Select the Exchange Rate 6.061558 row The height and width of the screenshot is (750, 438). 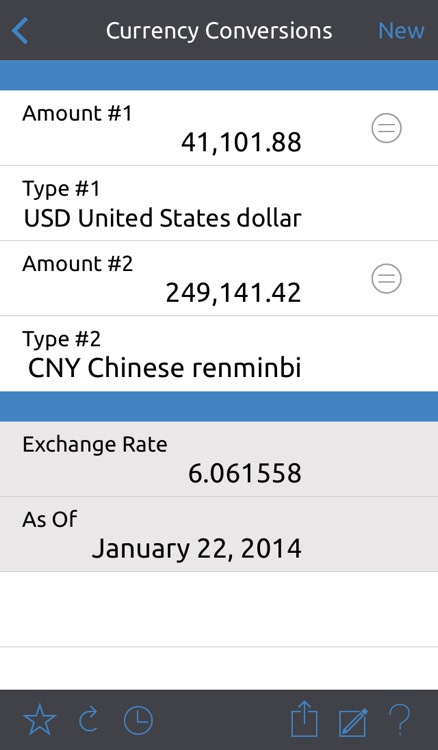click(x=219, y=459)
